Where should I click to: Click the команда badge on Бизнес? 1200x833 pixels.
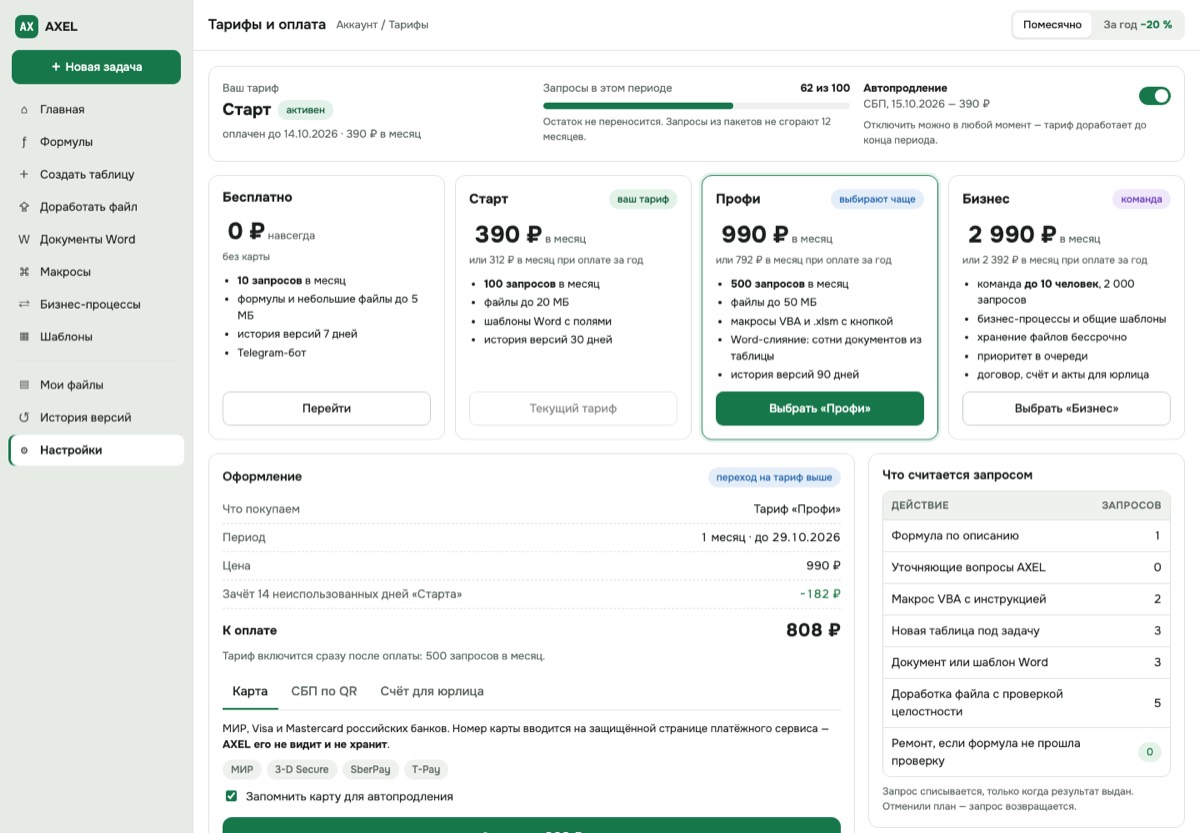click(x=1141, y=199)
